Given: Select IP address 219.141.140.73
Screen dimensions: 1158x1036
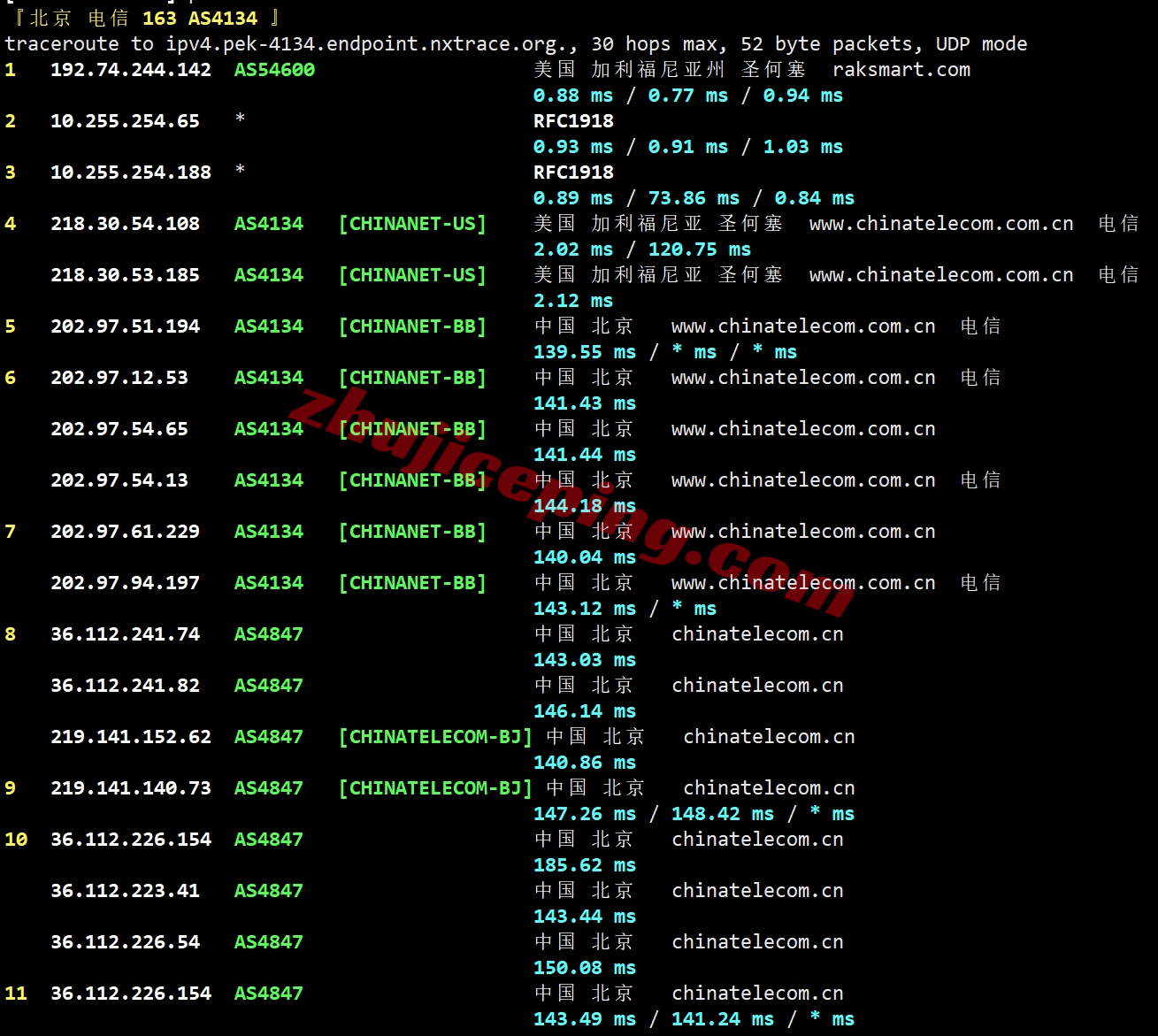Looking at the screenshot, I should pyautogui.click(x=131, y=788).
